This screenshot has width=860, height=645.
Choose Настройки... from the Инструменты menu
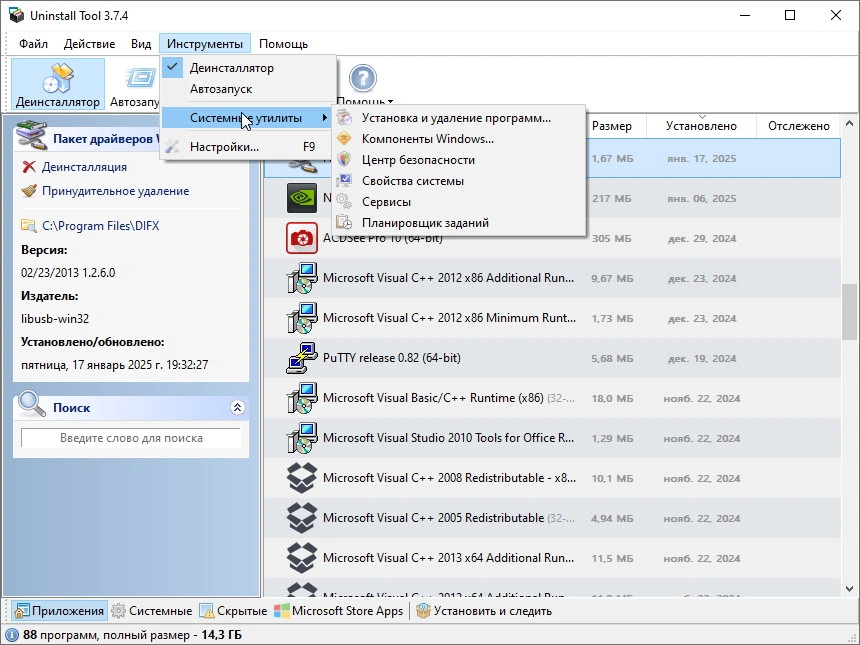tap(248, 147)
